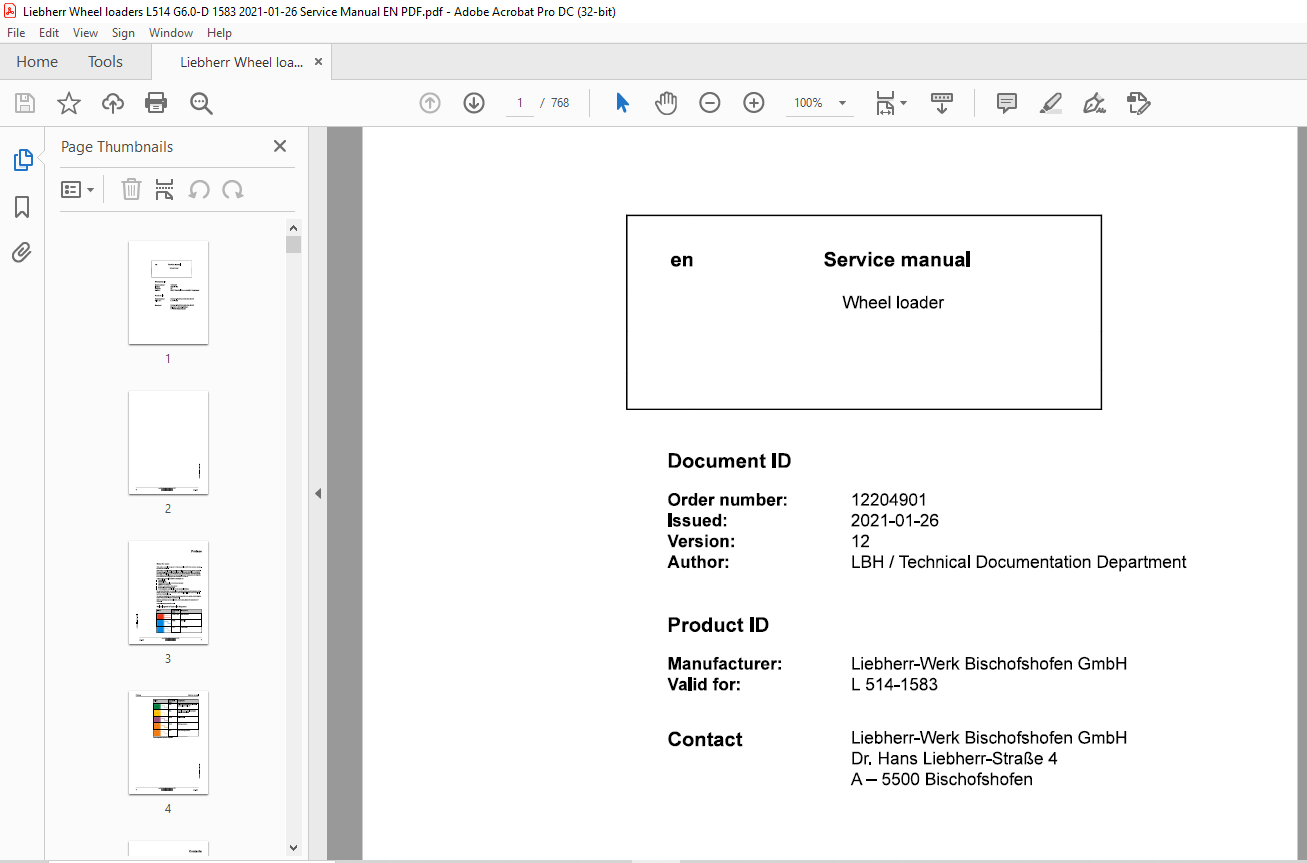Add document to starred with star icon
The height and width of the screenshot is (863, 1307).
point(68,103)
